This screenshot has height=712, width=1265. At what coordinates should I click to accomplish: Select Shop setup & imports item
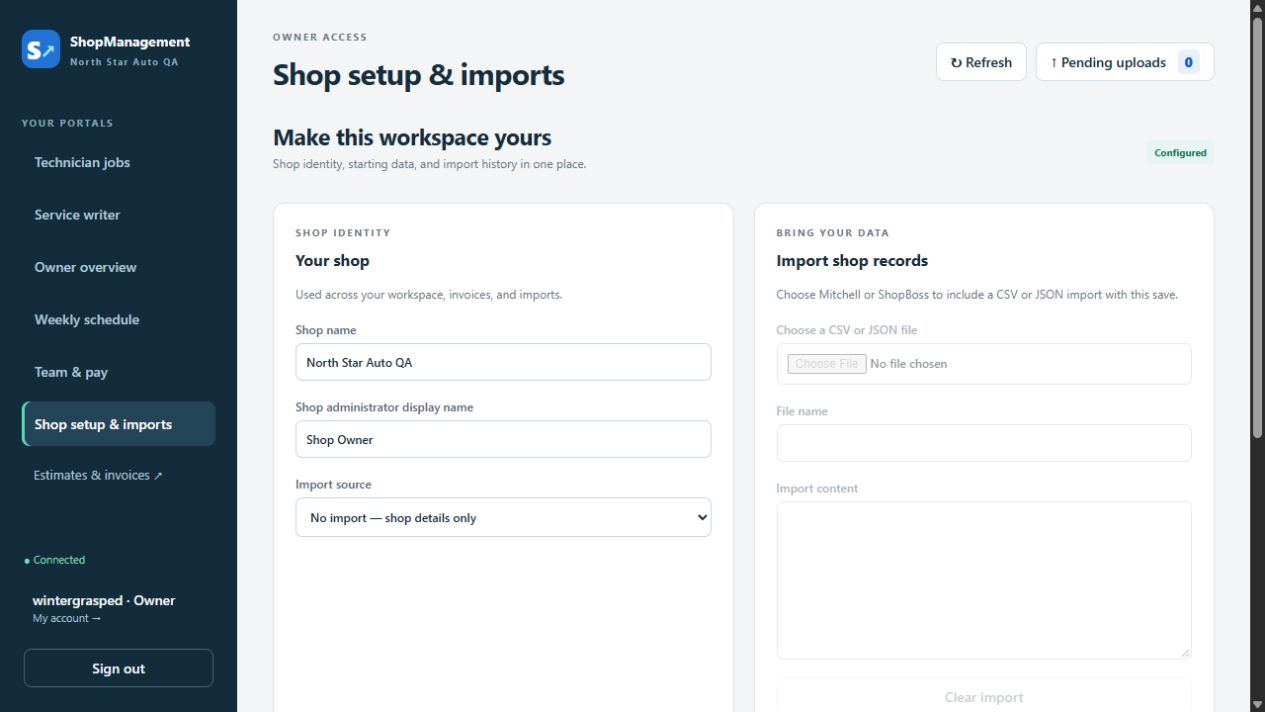118,424
